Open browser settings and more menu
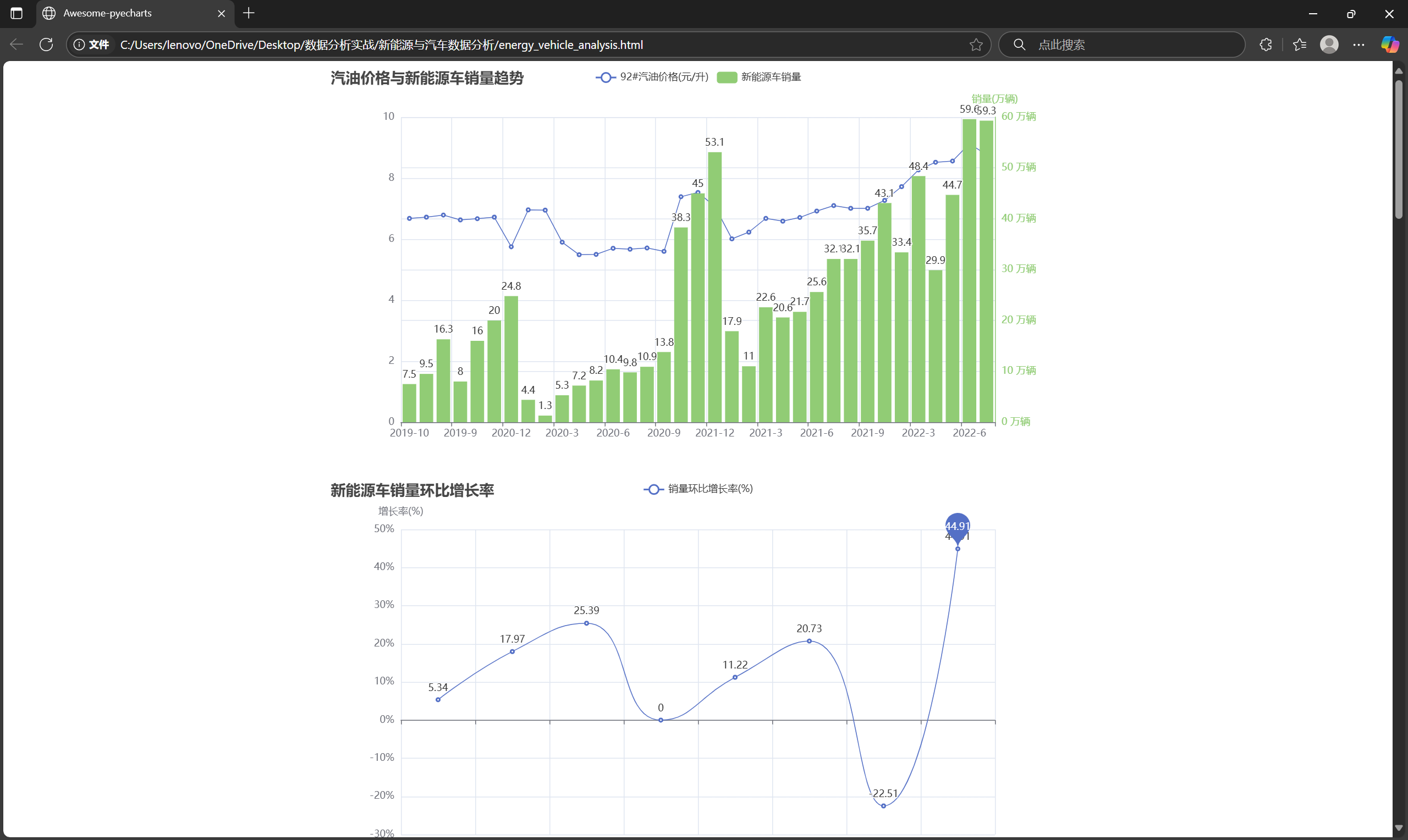 (1358, 44)
